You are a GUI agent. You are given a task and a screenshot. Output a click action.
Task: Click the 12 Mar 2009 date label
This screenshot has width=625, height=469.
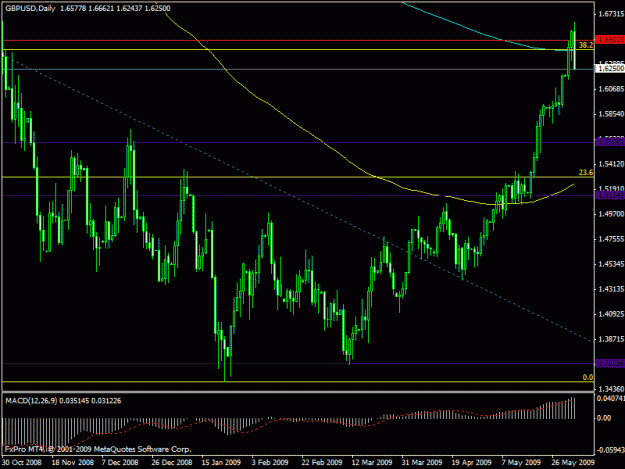click(x=371, y=463)
